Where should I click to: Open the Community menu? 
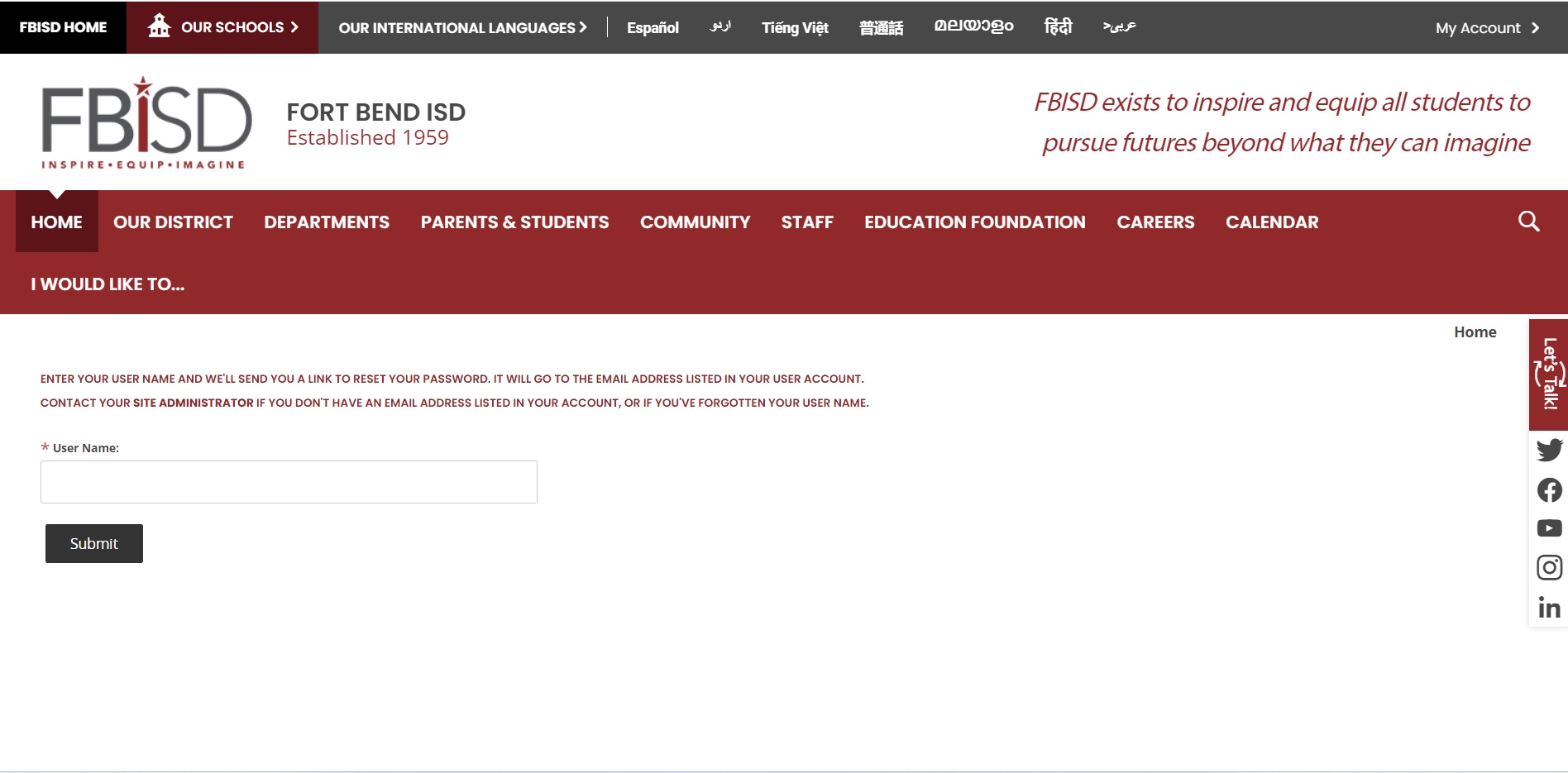point(695,222)
